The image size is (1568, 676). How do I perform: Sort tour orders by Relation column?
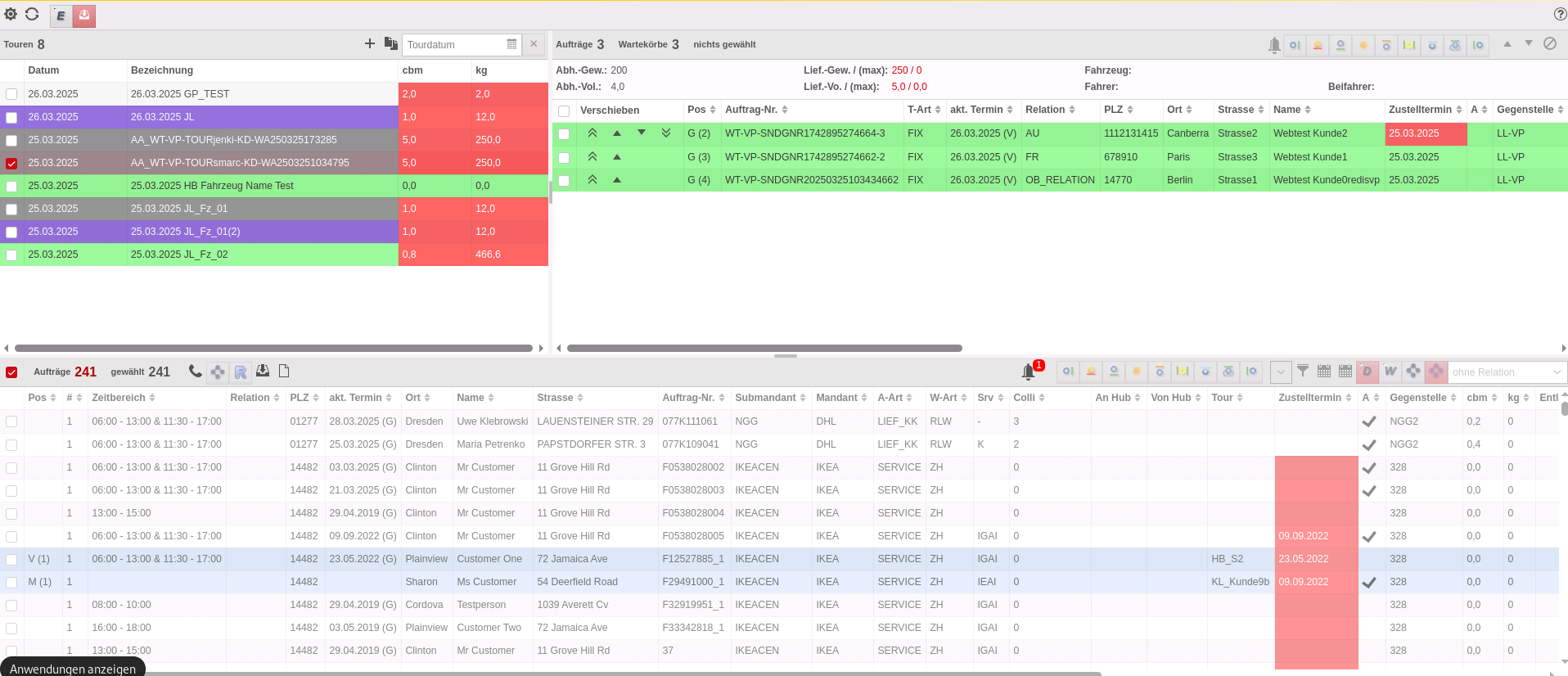(x=1050, y=110)
